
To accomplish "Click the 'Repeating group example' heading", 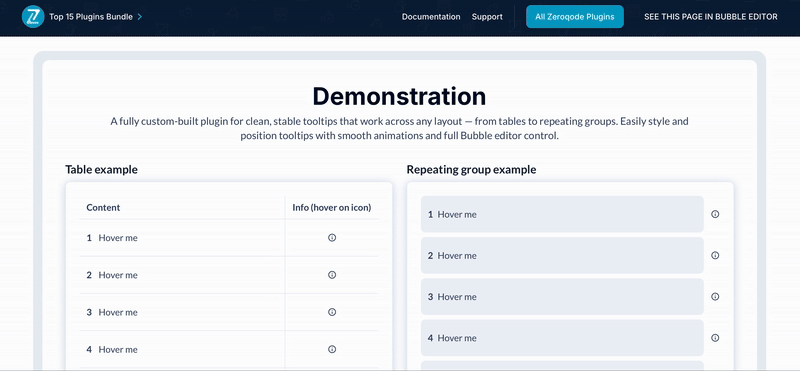I will (471, 170).
